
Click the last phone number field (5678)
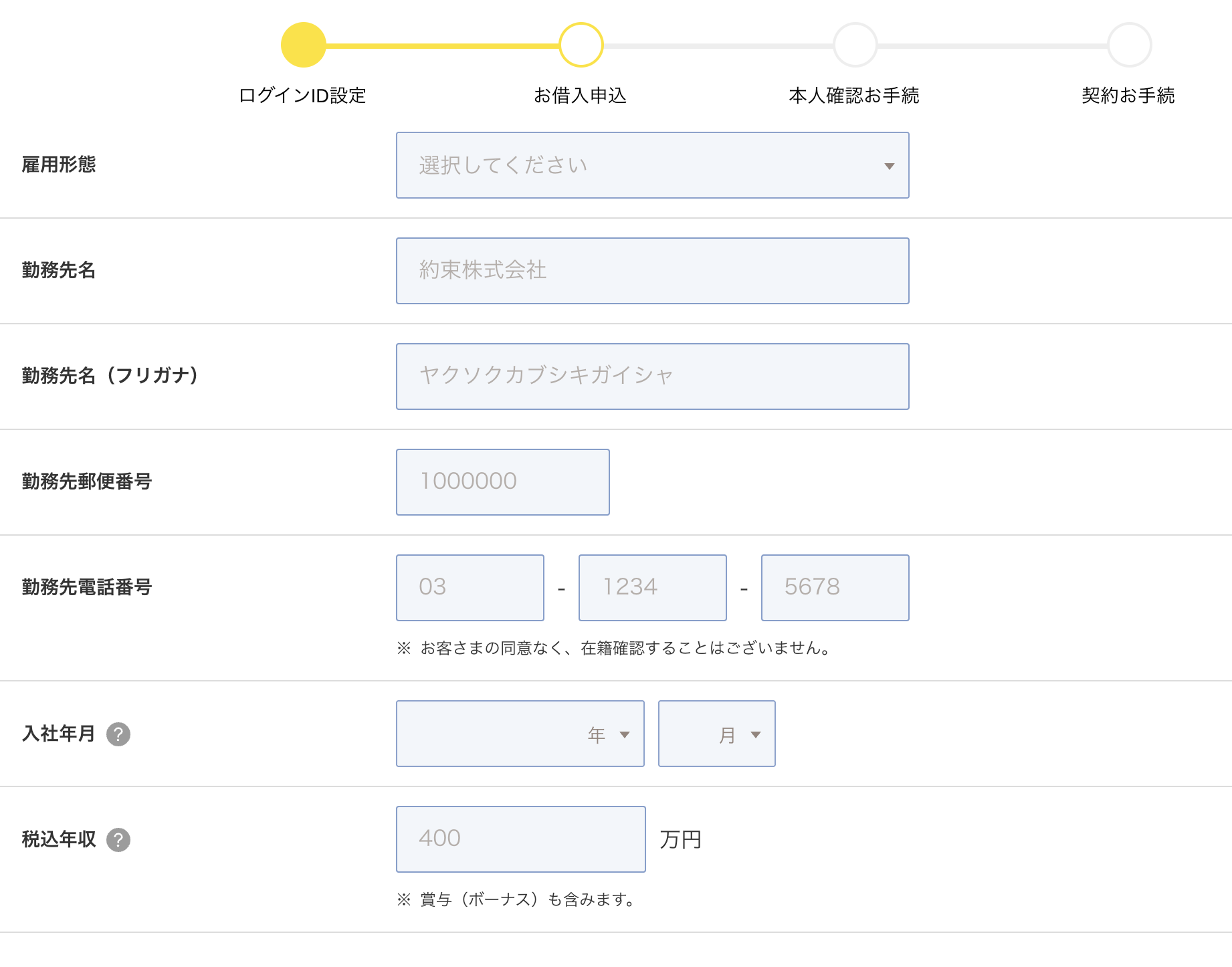[835, 588]
